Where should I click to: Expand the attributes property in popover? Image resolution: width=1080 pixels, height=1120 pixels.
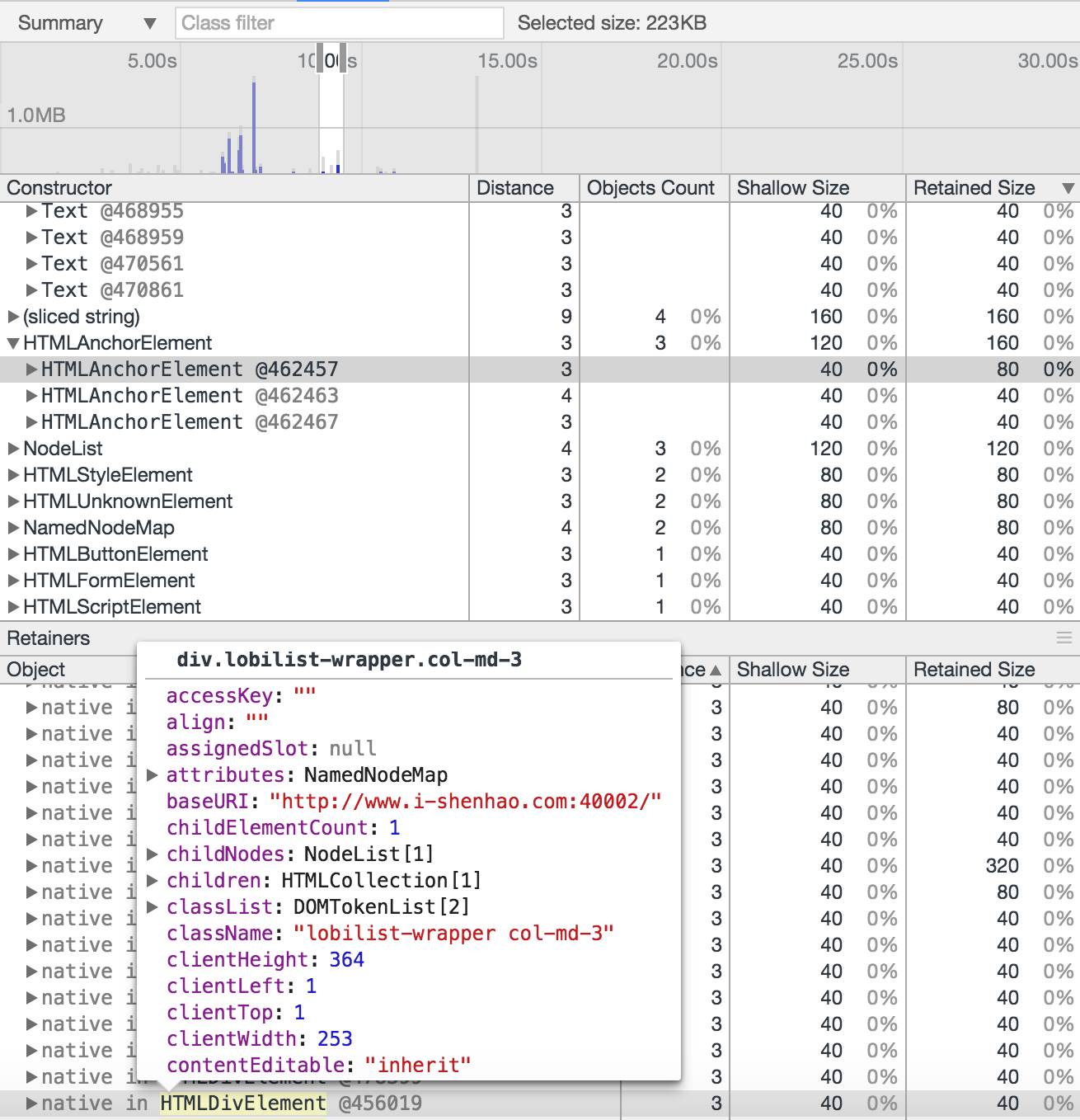pyautogui.click(x=152, y=775)
